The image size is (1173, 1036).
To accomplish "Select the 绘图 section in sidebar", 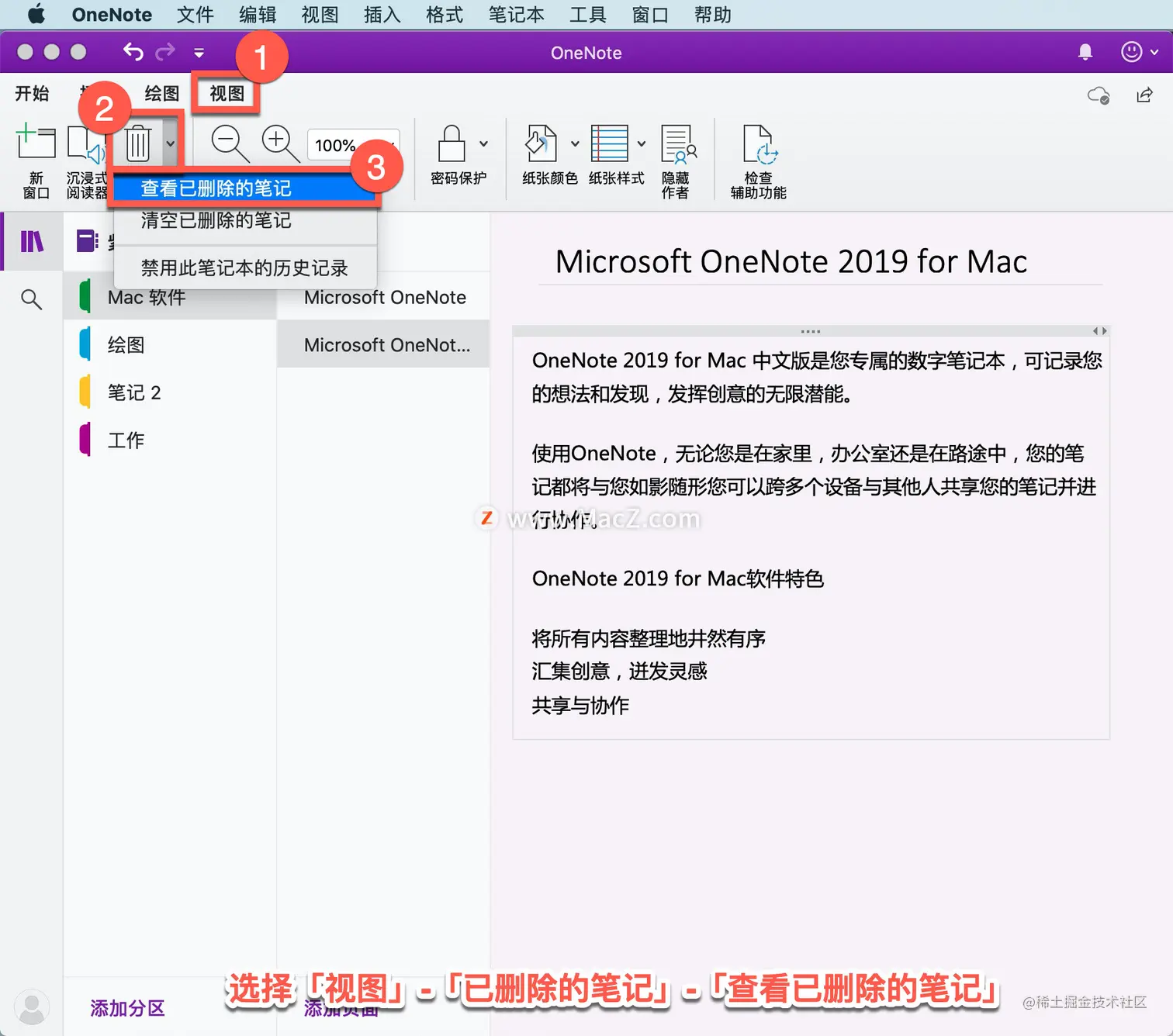I will 171,345.
